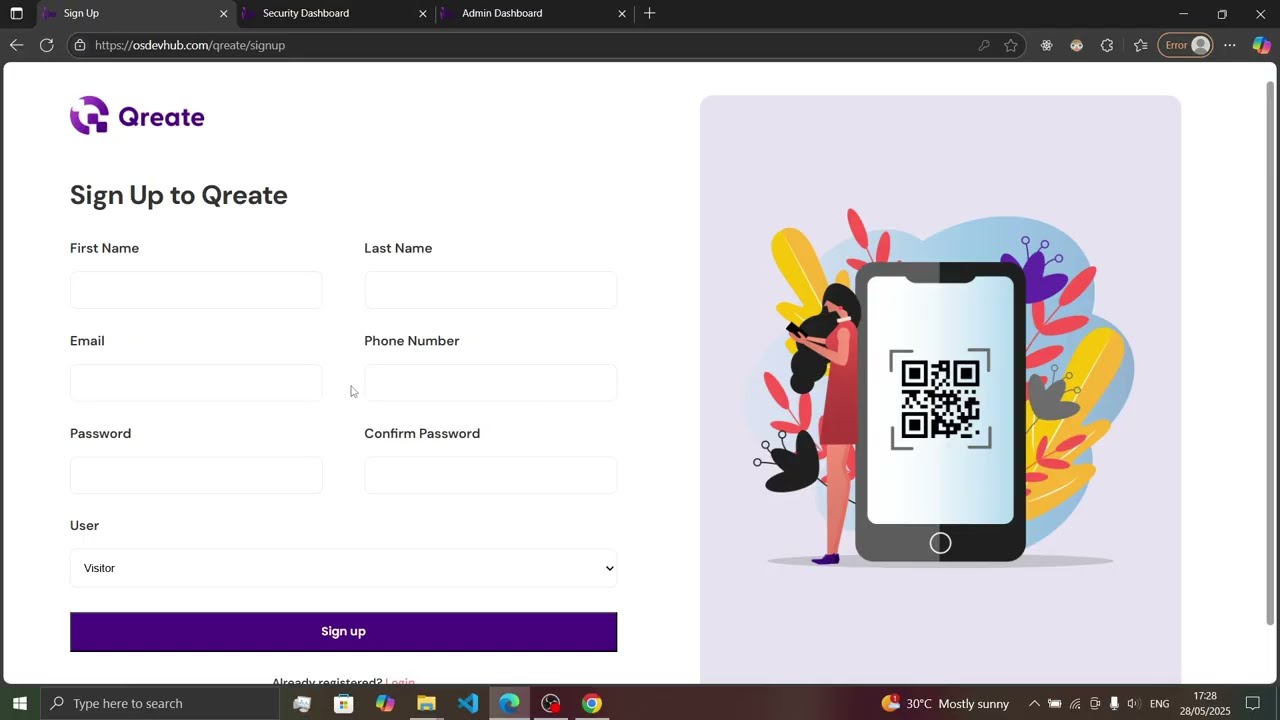1280x720 pixels.
Task: Open Microsoft Store from taskbar
Action: click(344, 703)
